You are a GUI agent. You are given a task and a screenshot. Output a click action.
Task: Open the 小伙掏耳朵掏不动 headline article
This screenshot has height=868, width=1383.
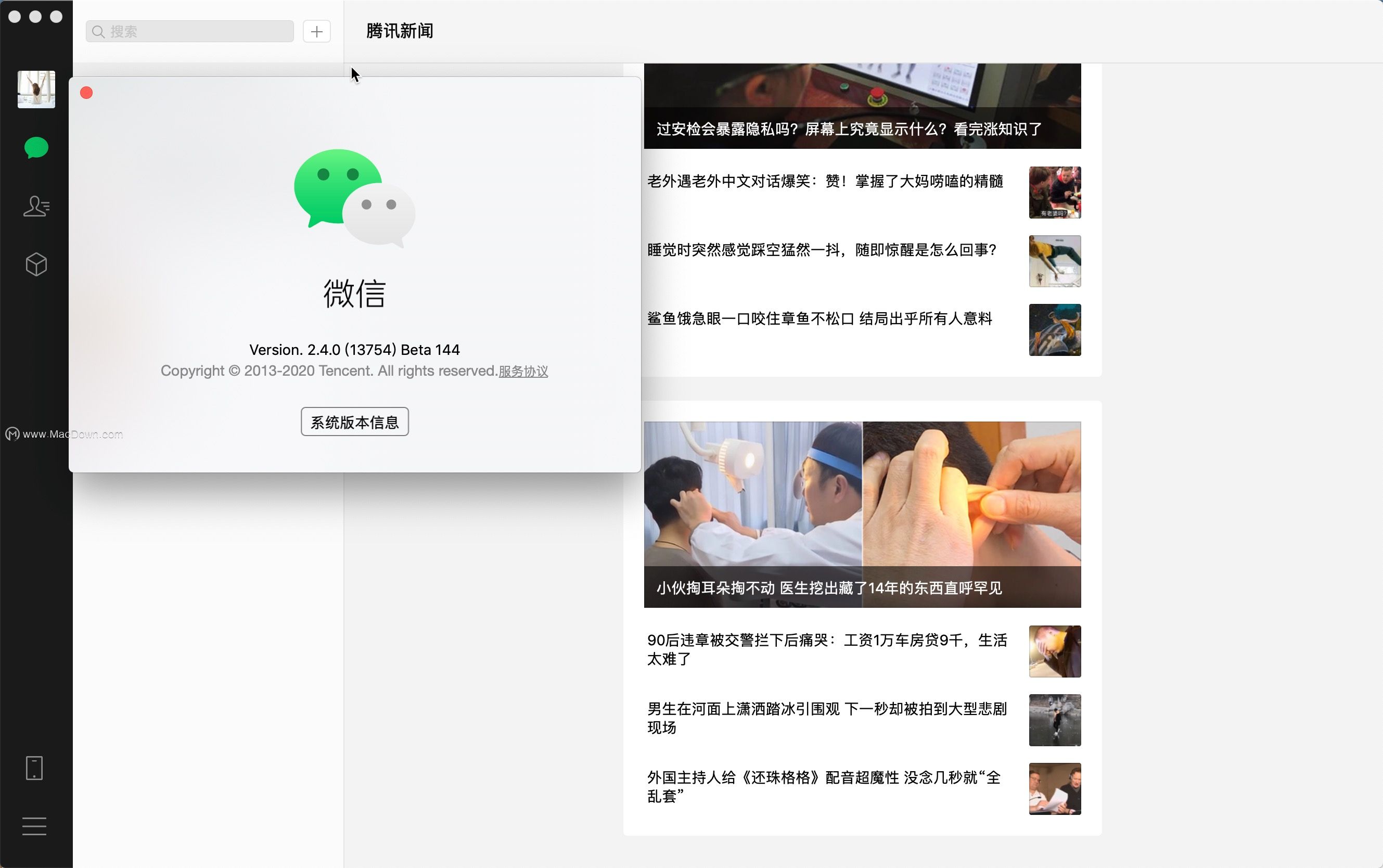(829, 588)
